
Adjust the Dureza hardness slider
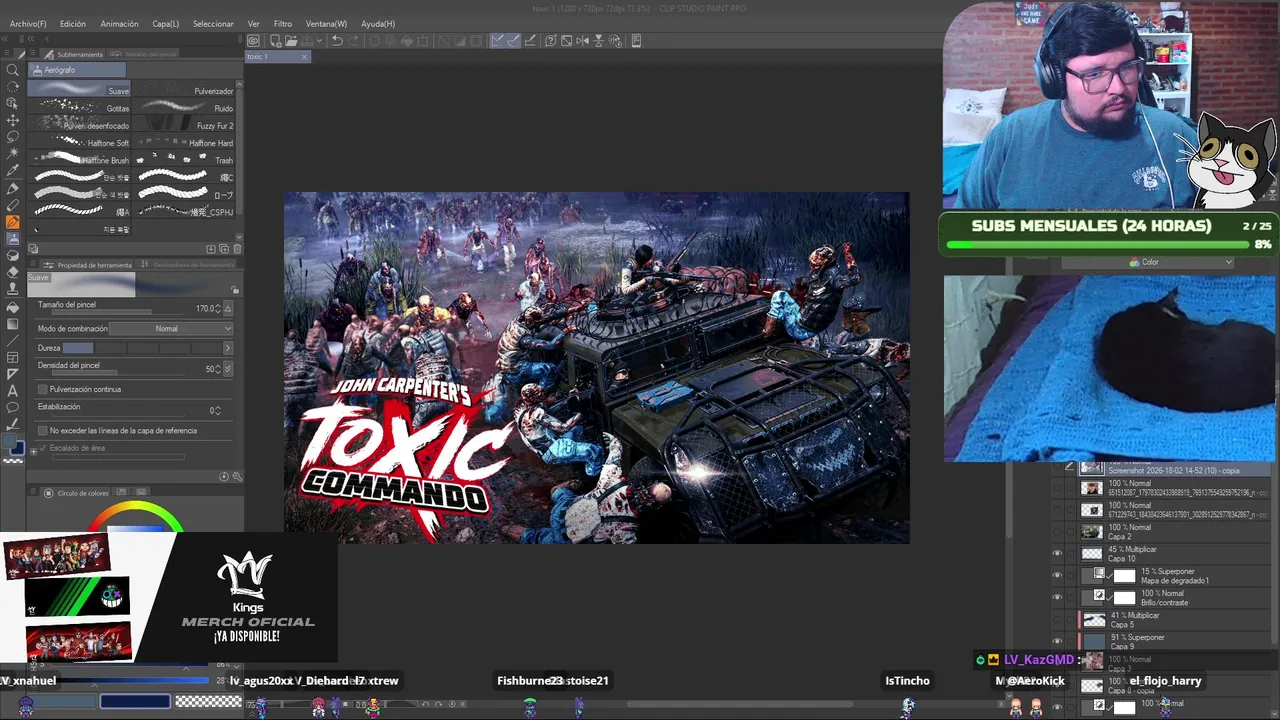(x=142, y=348)
